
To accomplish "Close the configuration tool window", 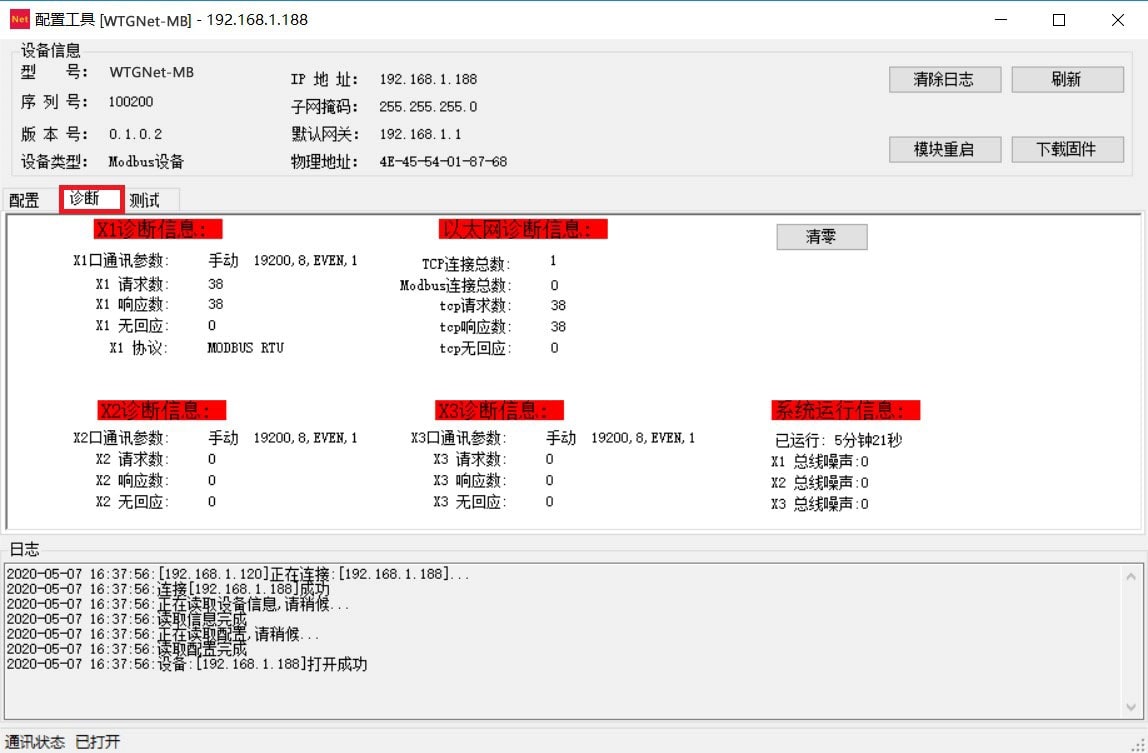I will click(1117, 20).
